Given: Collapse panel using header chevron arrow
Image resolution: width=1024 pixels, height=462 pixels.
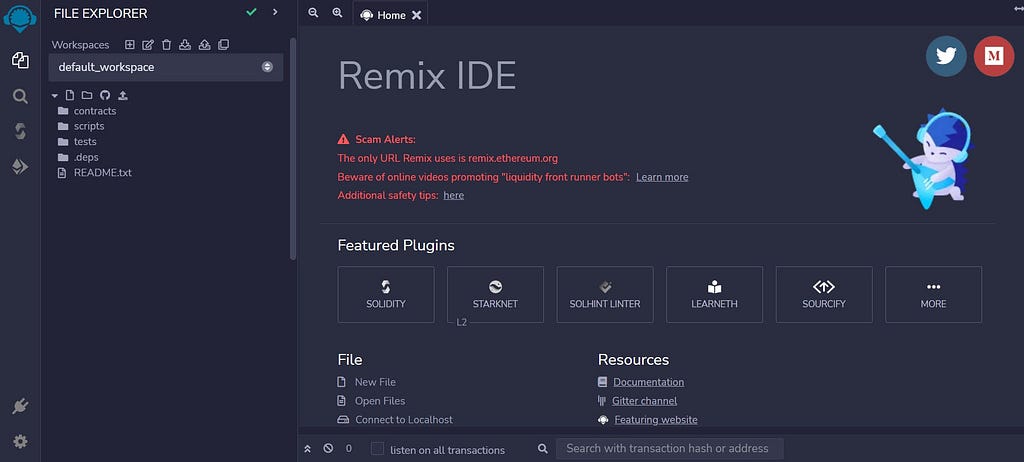Looking at the screenshot, I should [275, 12].
